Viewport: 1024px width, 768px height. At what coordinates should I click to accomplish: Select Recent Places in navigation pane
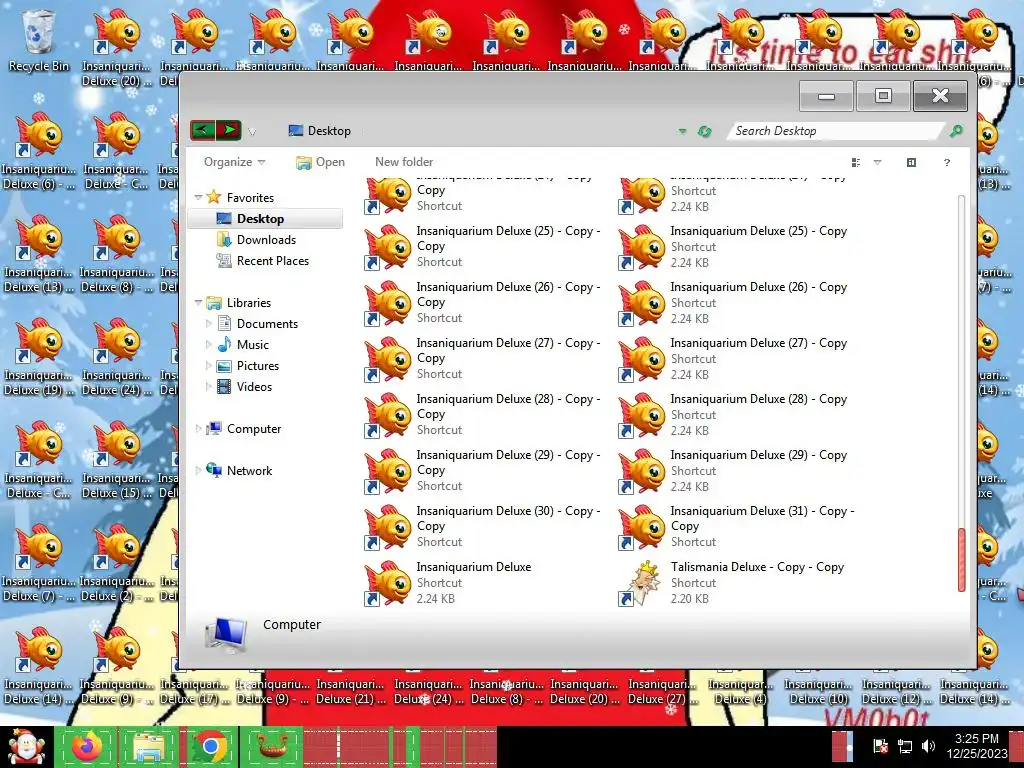[x=272, y=261]
